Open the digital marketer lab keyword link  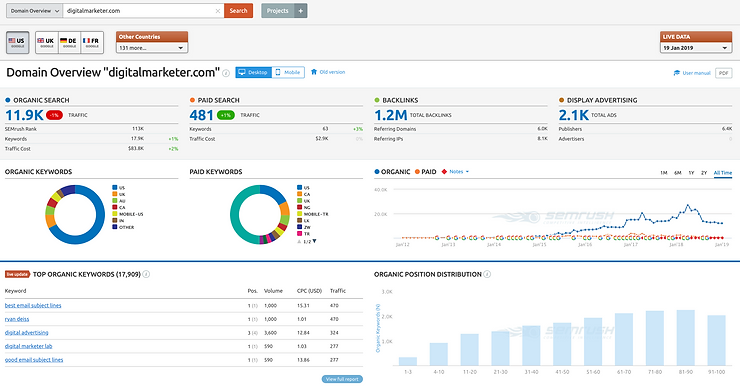(28, 346)
